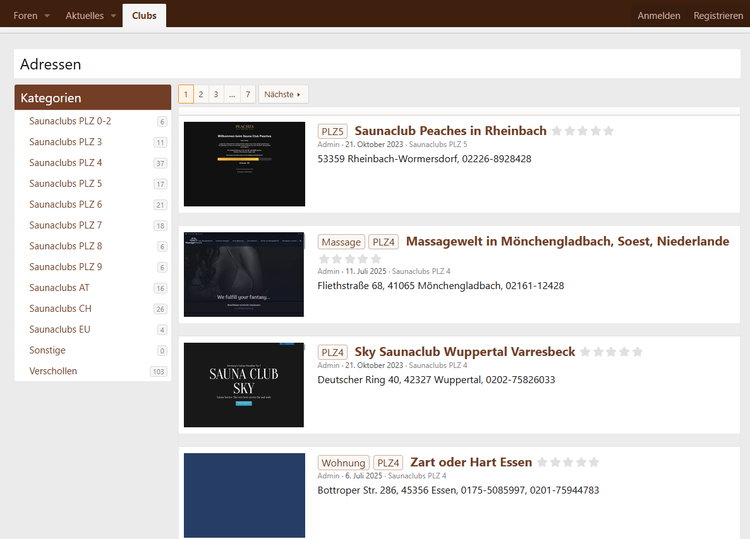Select category Saunaclubs PLZ 0-2

click(70, 121)
